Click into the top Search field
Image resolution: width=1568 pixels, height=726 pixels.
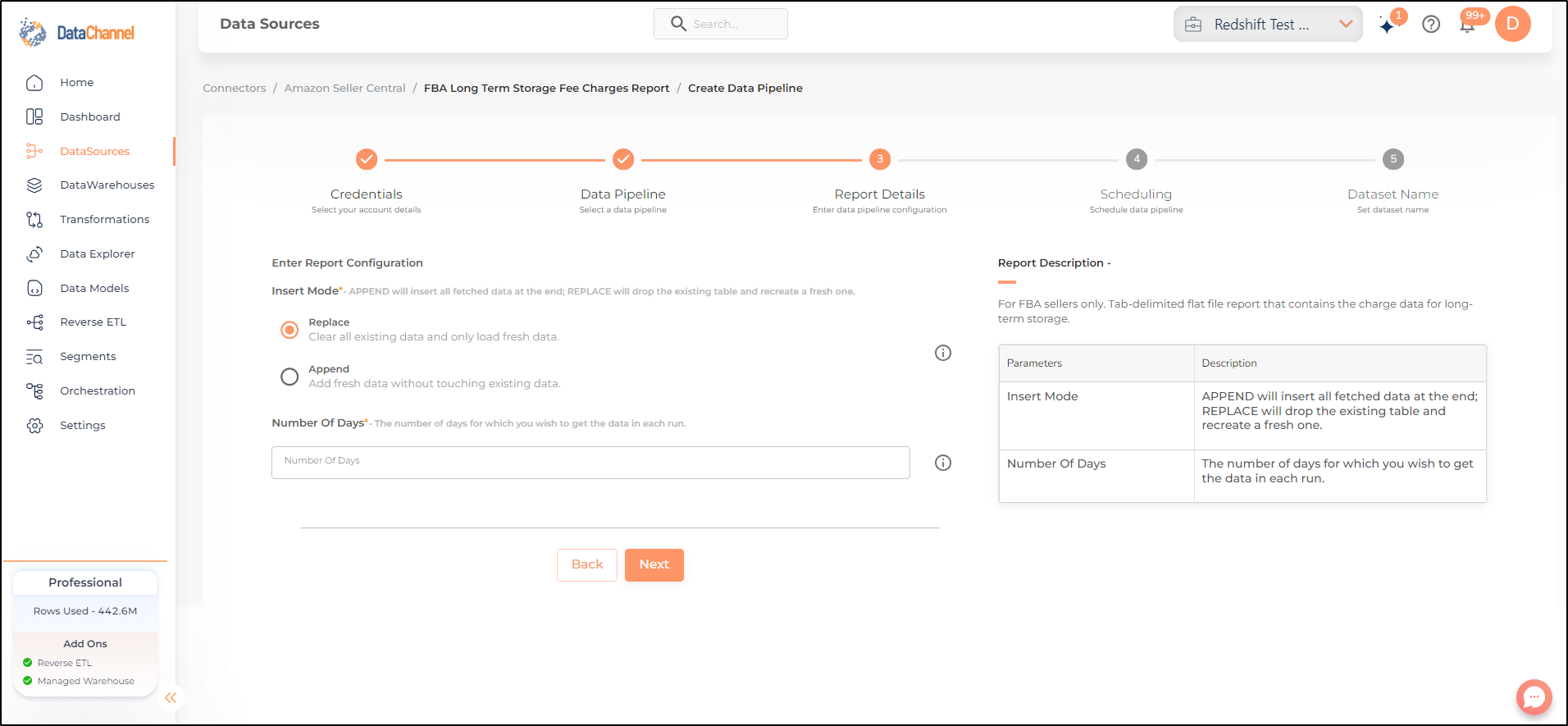point(721,24)
